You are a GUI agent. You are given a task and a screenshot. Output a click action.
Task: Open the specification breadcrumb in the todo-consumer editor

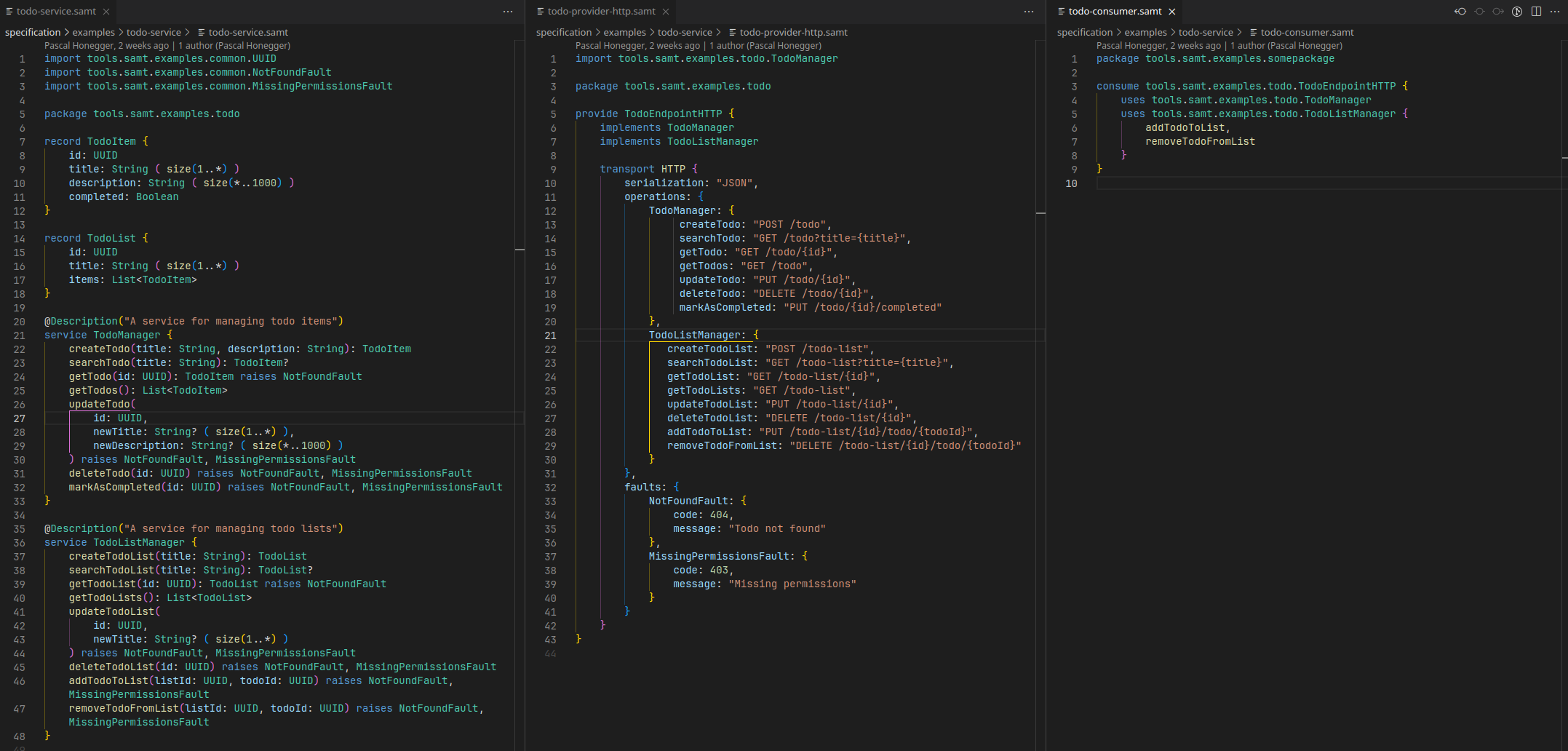(1085, 33)
